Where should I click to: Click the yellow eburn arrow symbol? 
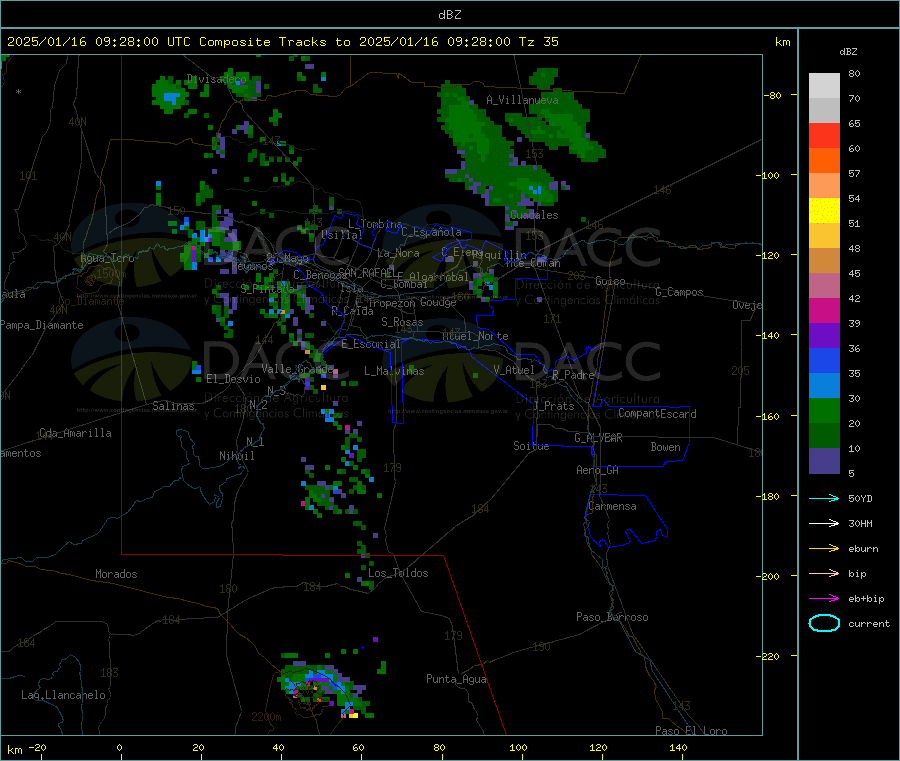click(x=824, y=549)
